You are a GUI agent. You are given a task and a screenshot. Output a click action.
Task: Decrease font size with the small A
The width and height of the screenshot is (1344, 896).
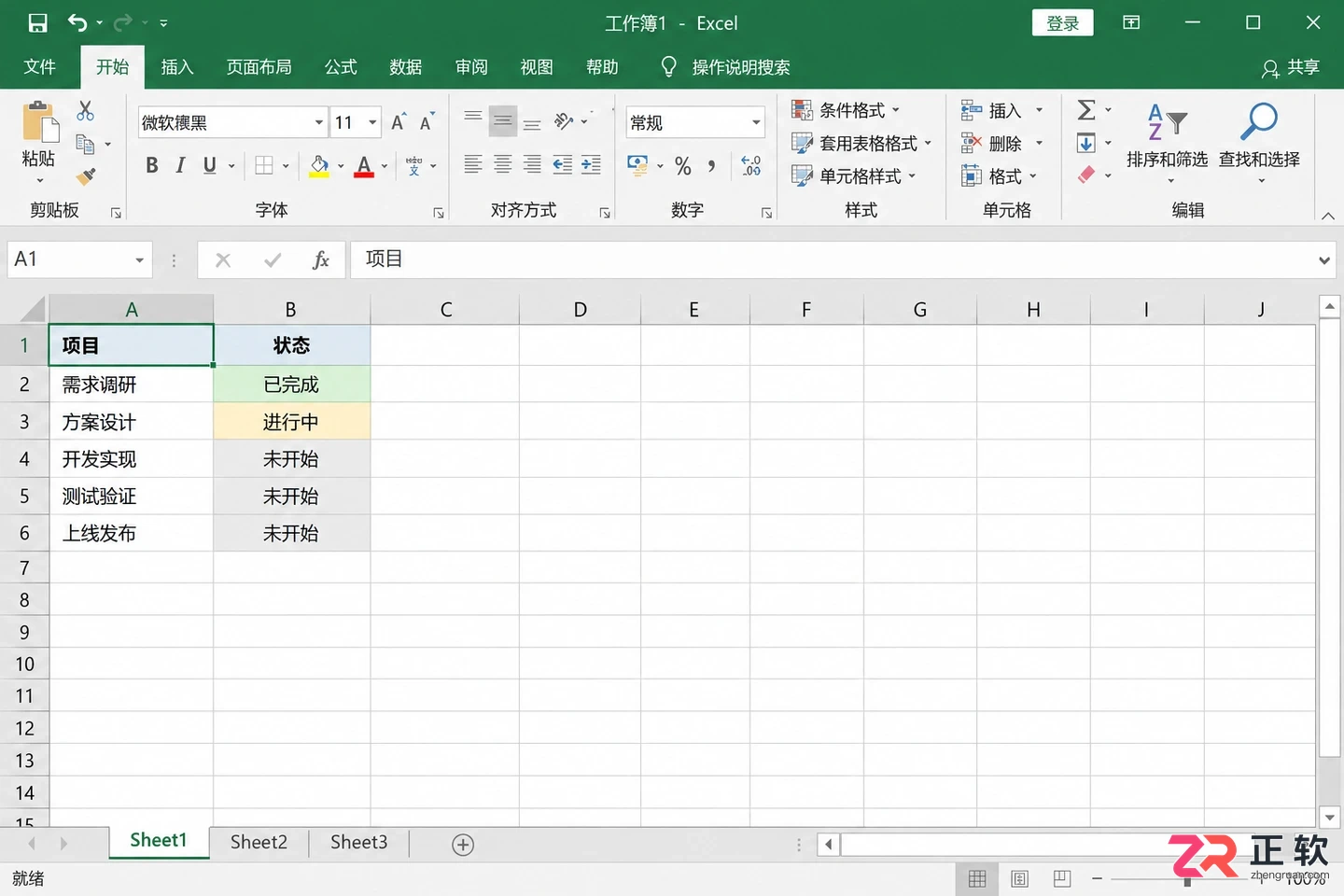pyautogui.click(x=427, y=122)
